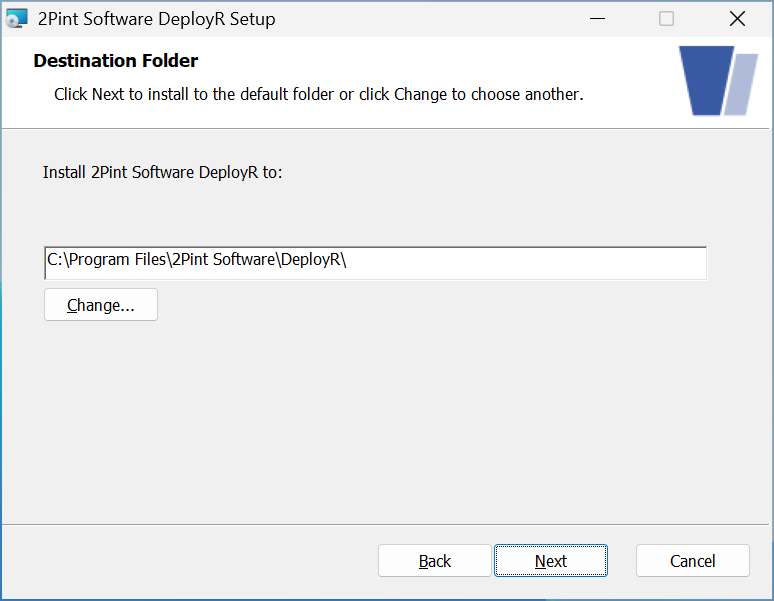Click the 2Pint Software logo graphic
Image resolution: width=774 pixels, height=601 pixels.
(718, 81)
